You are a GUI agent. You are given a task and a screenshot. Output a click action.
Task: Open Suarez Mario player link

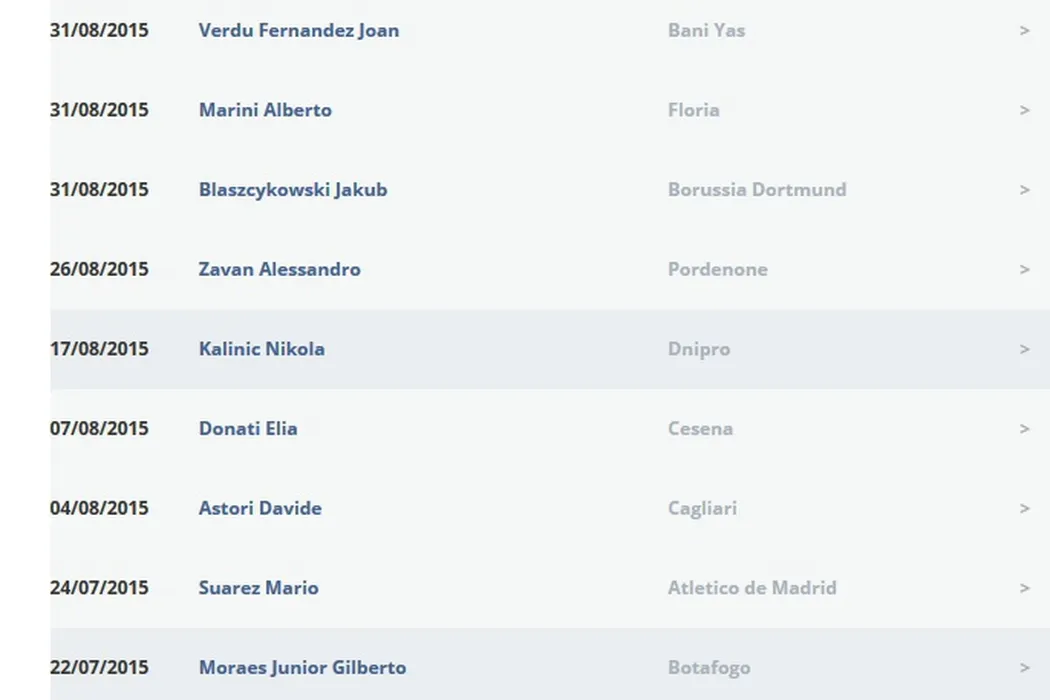pyautogui.click(x=258, y=588)
